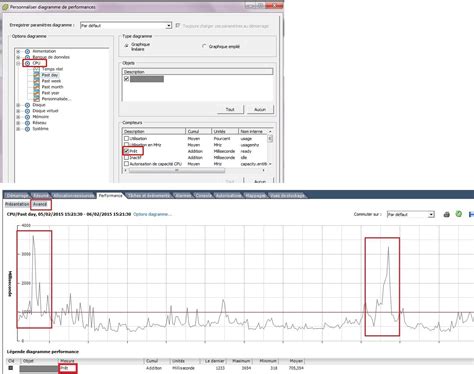Click the Nom interne column header
This screenshot has width=474, height=374.
click(253, 131)
